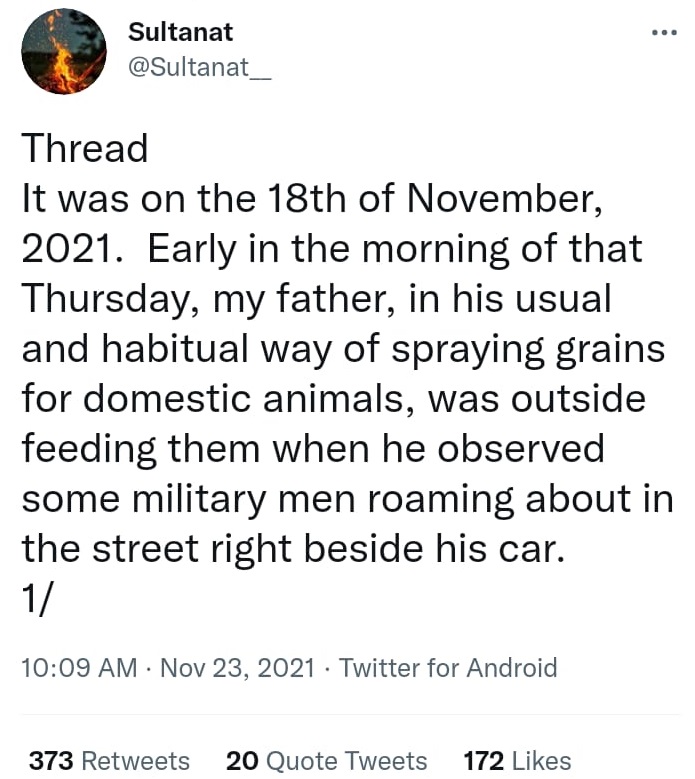
Task: Open the Twitter for Android source link
Action: pyautogui.click(x=448, y=668)
